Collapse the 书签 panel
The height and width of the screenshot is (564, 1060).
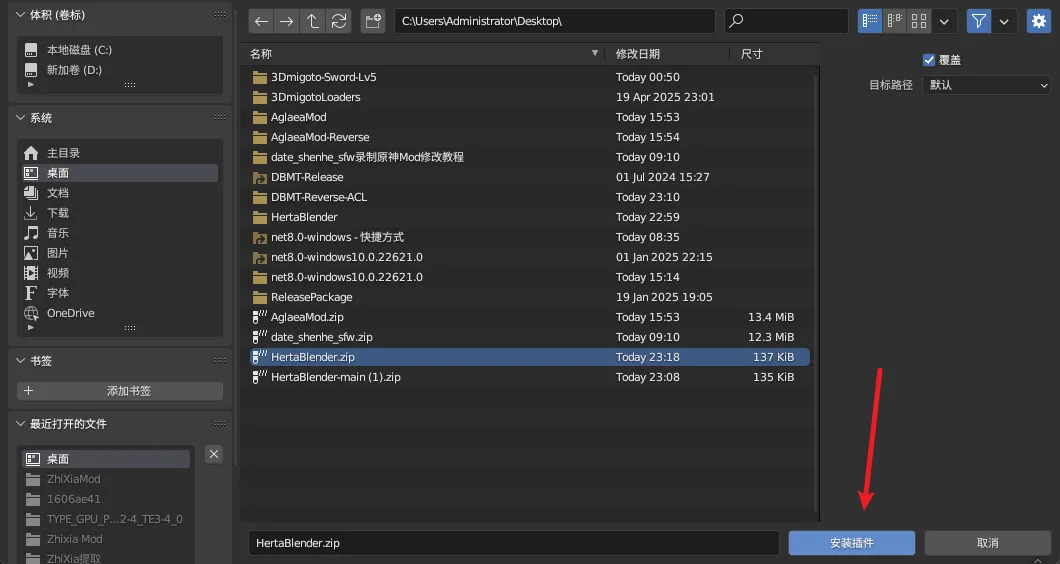tap(20, 360)
